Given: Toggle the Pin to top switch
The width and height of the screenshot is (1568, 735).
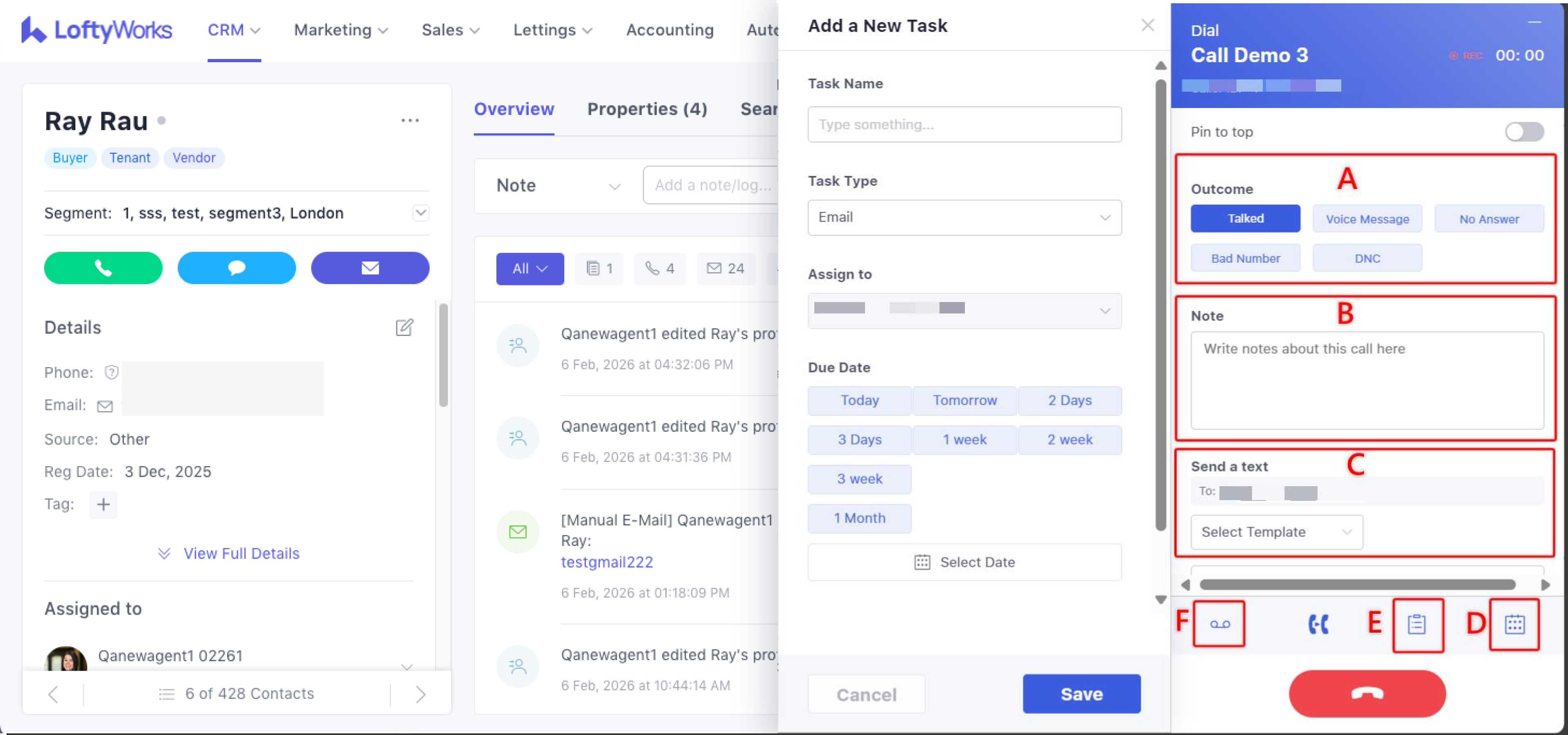Looking at the screenshot, I should [x=1524, y=131].
